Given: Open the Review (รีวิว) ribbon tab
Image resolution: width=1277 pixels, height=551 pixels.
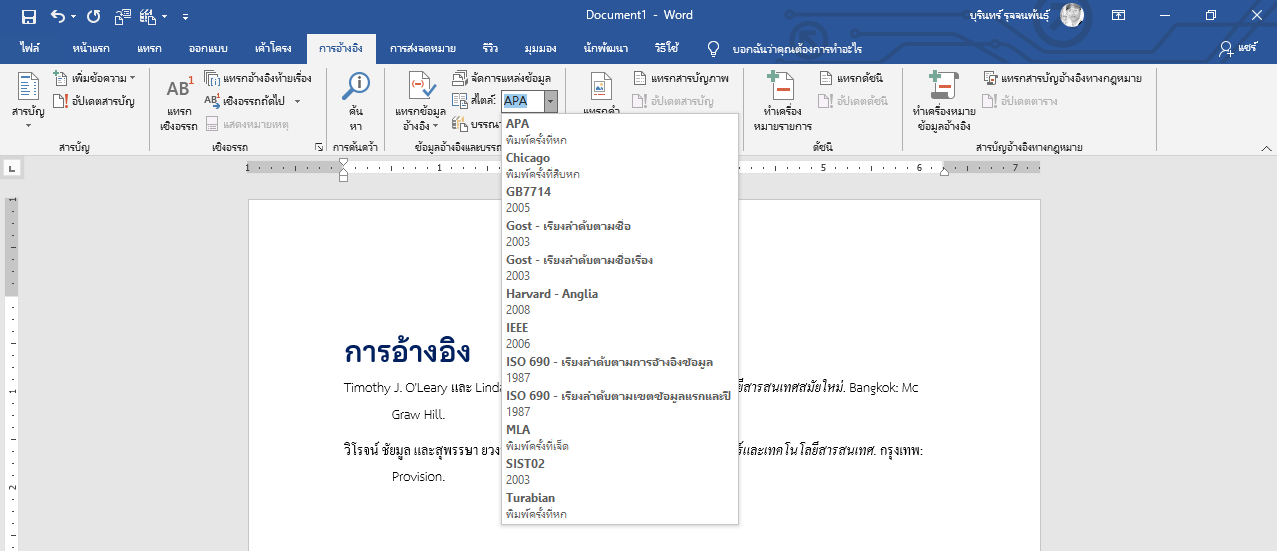Looking at the screenshot, I should (x=490, y=48).
